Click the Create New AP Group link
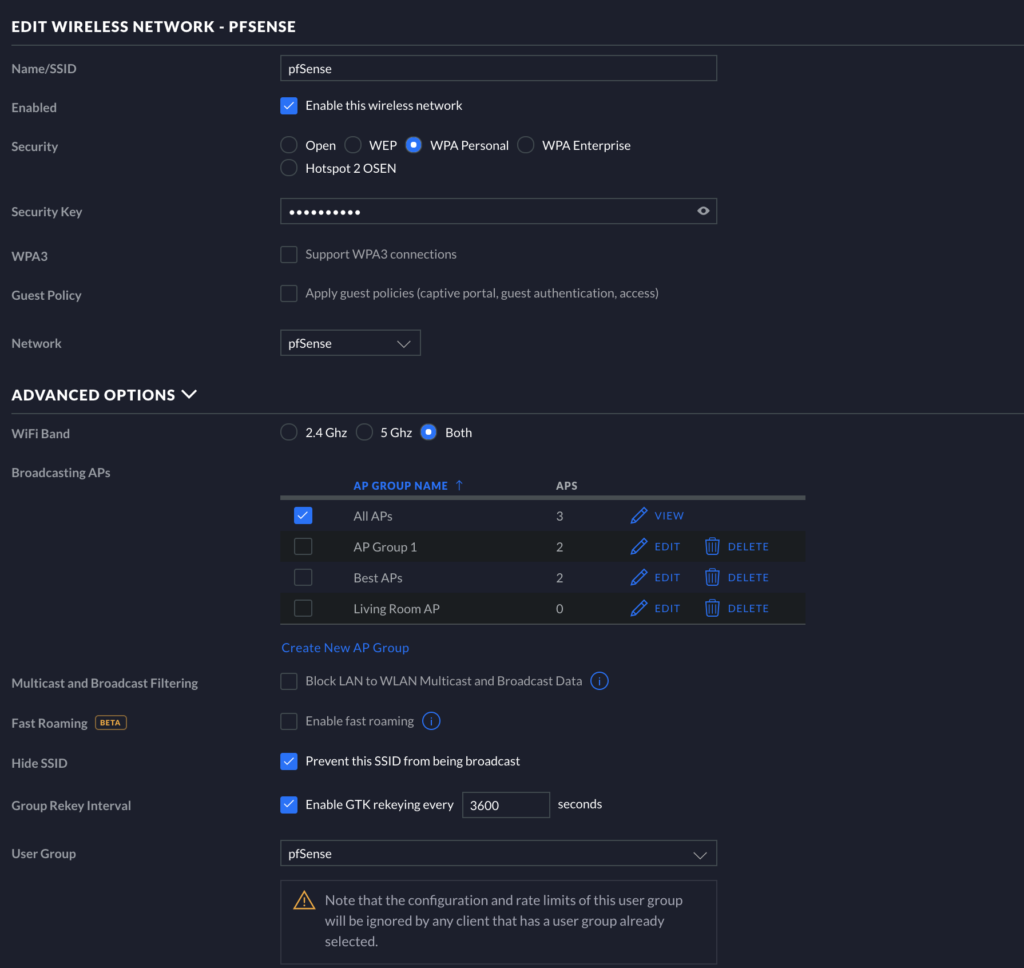 [345, 648]
